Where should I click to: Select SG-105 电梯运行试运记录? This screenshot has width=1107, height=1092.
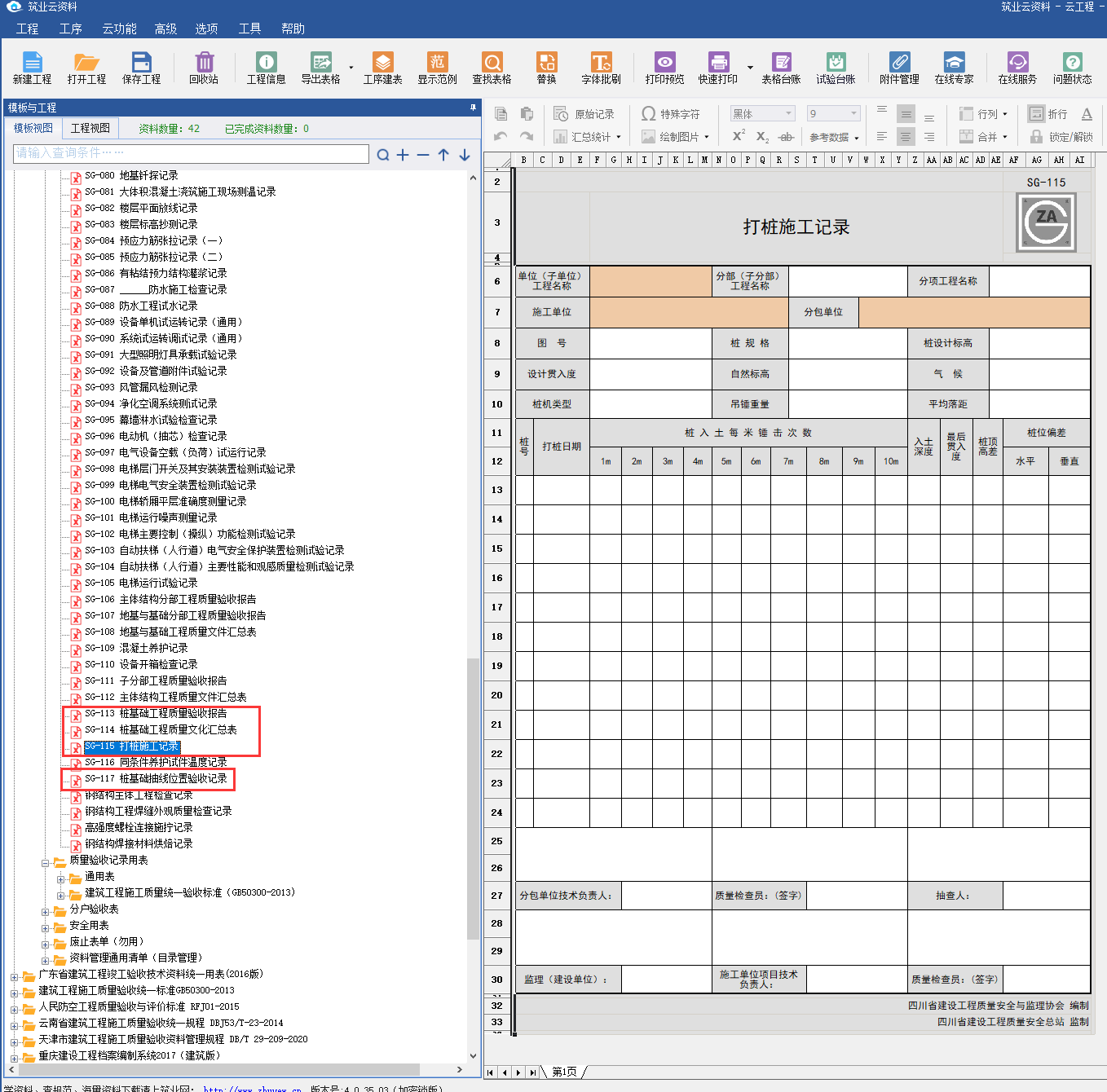[x=141, y=583]
